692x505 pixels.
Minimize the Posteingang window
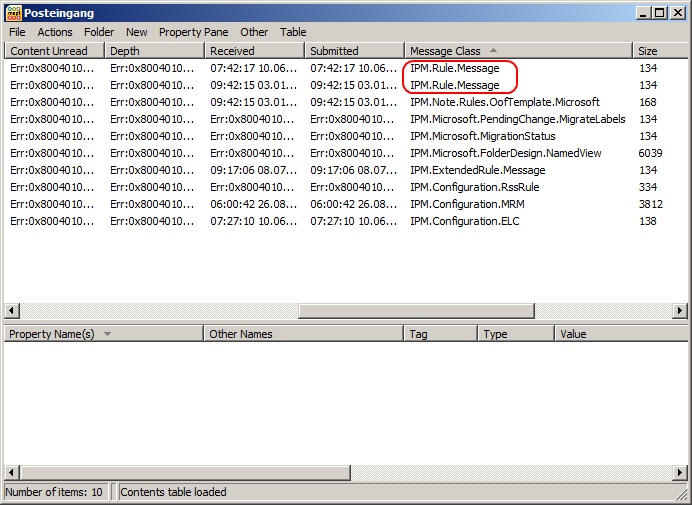click(643, 13)
